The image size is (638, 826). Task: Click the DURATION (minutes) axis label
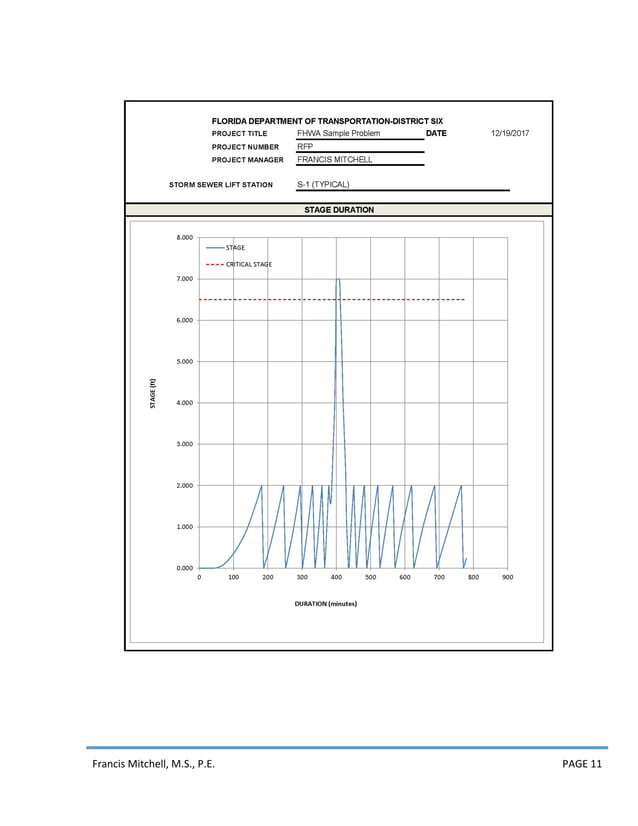(326, 604)
